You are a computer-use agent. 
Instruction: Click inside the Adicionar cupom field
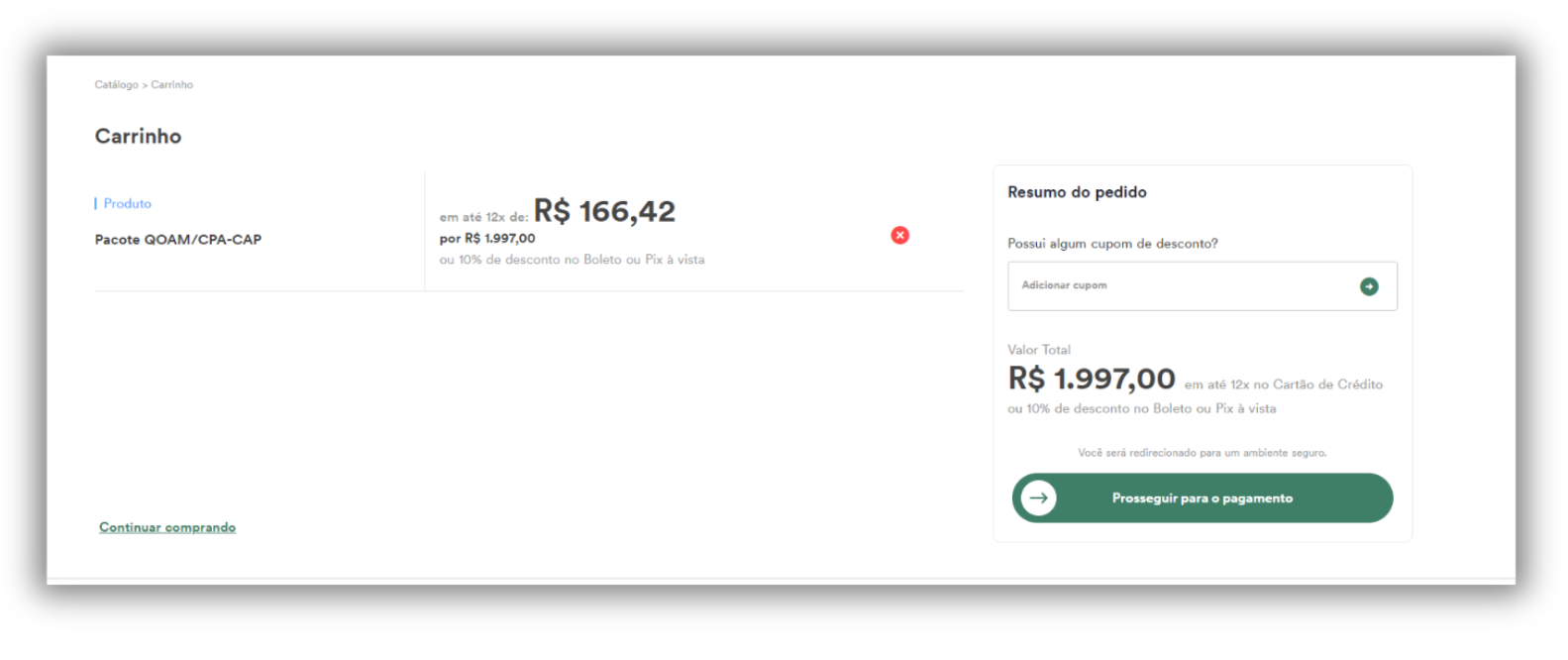1202,286
